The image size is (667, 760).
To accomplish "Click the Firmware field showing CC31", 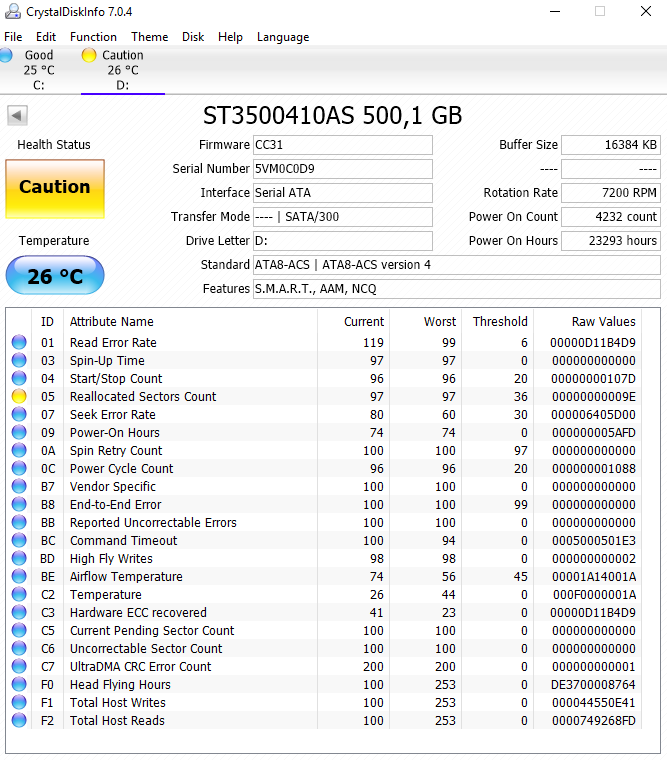I will click(x=343, y=145).
